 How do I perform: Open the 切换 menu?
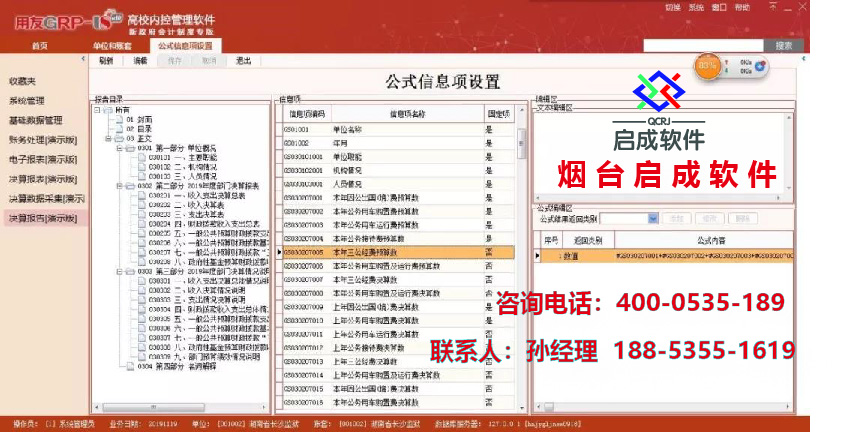[673, 8]
